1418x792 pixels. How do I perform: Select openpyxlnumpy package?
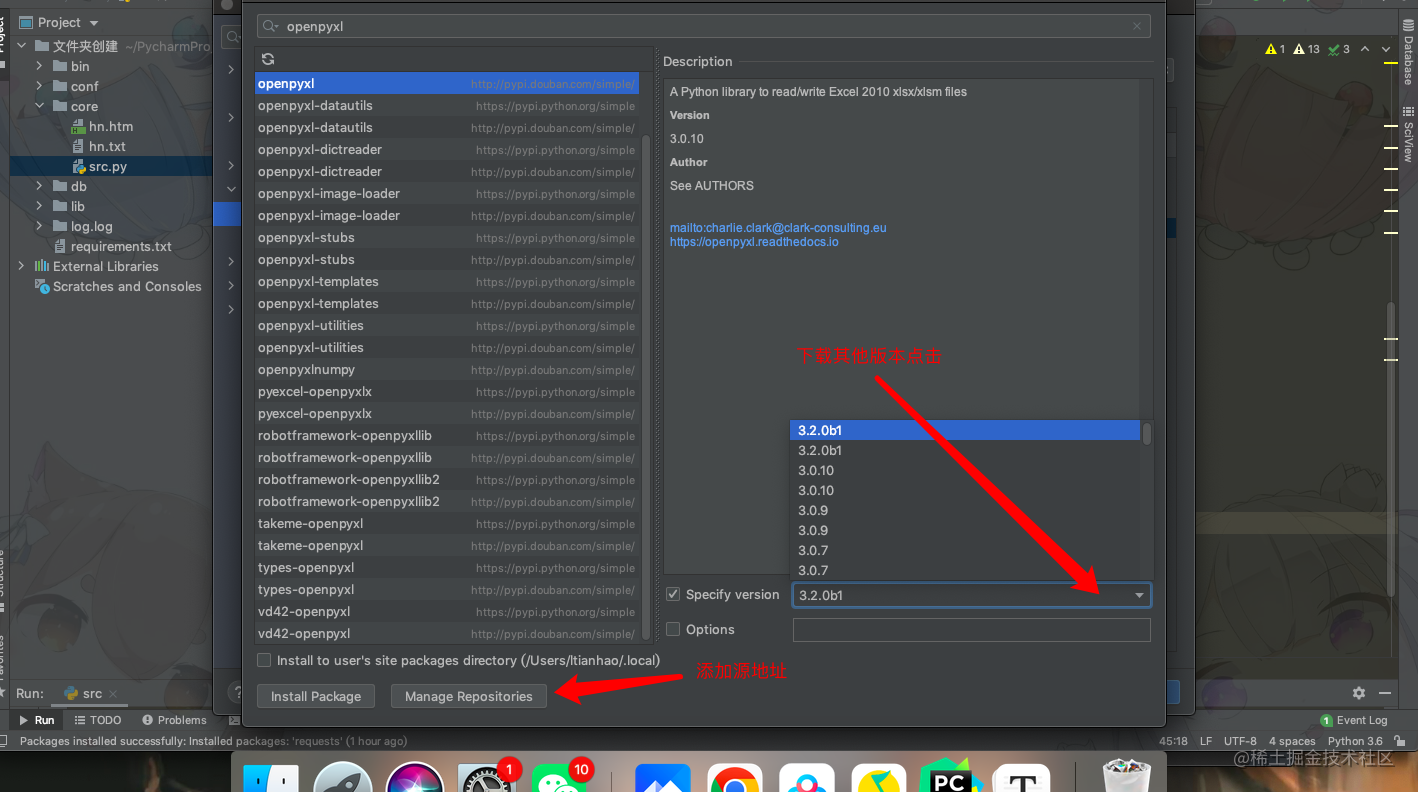click(447, 370)
